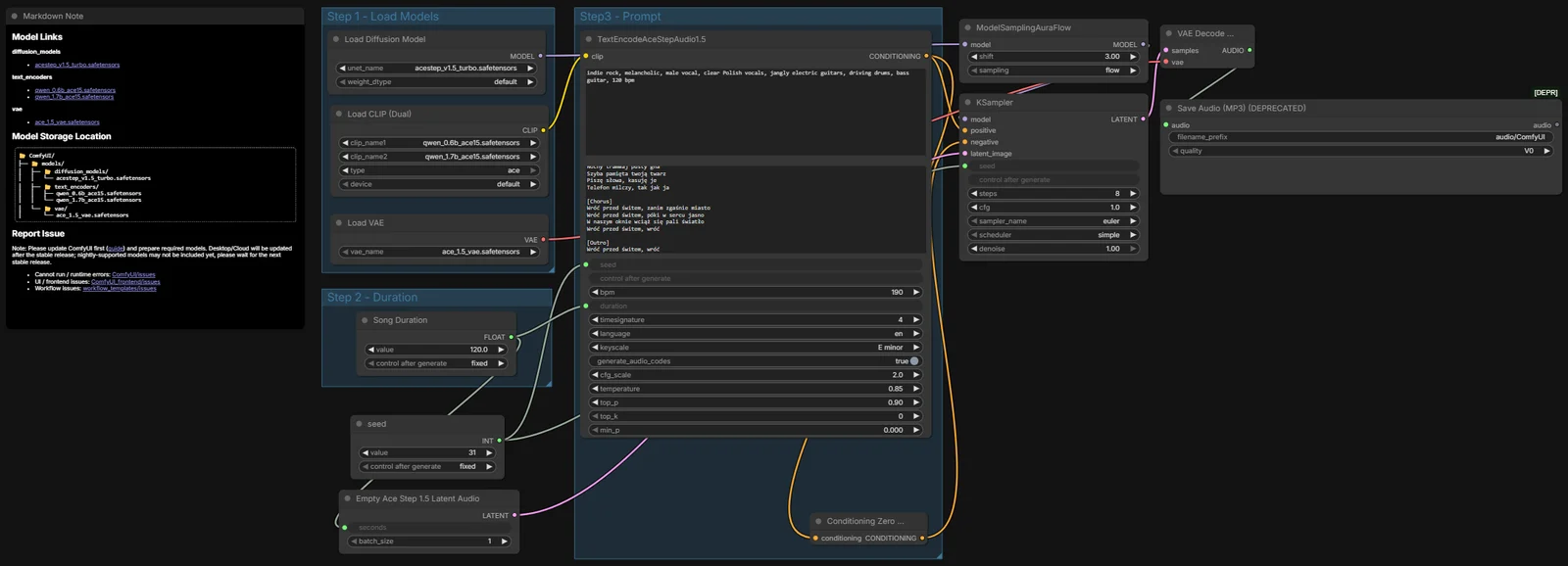Collapse the KSampler node using its dot
This screenshot has height=566, width=1568.
coord(967,102)
